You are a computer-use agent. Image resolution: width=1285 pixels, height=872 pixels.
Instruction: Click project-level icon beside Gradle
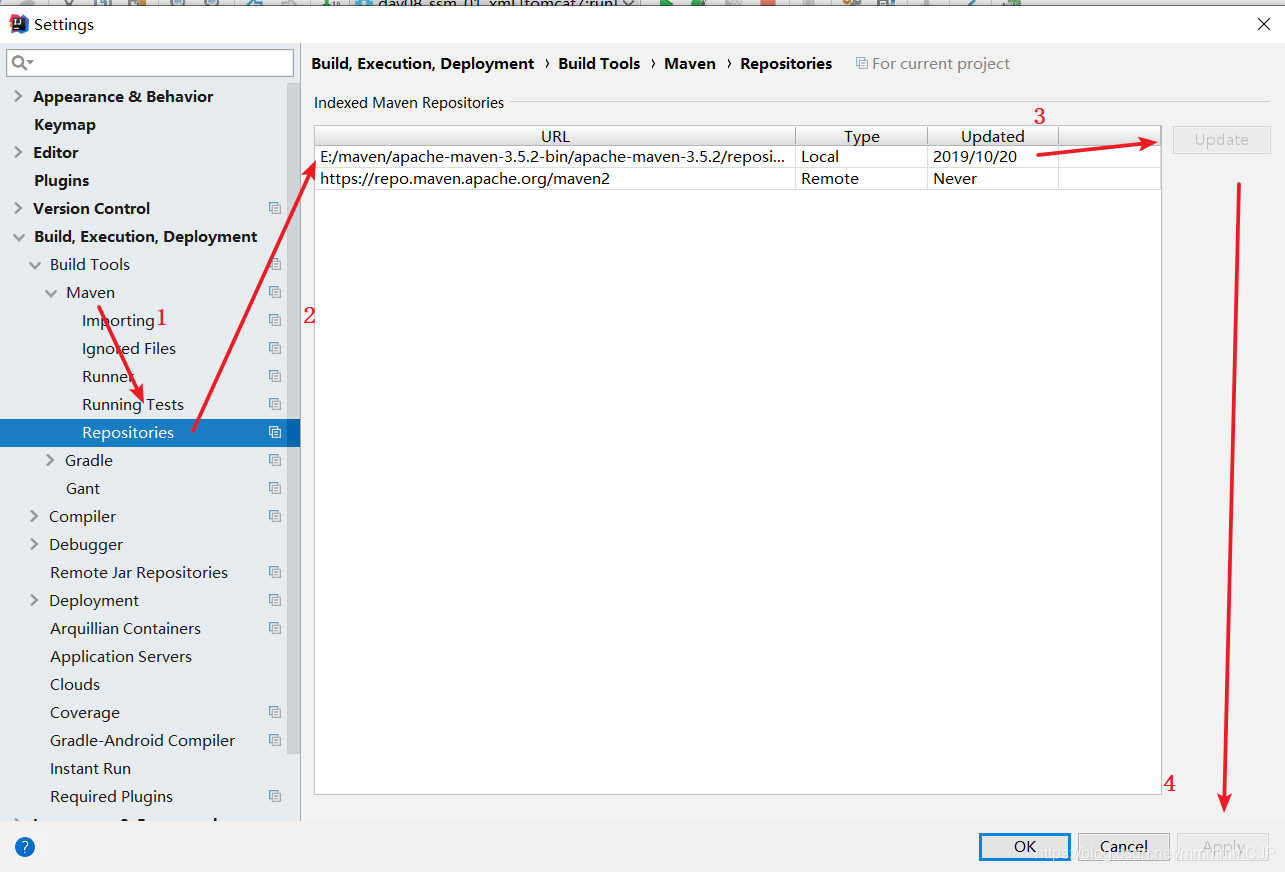pos(275,460)
